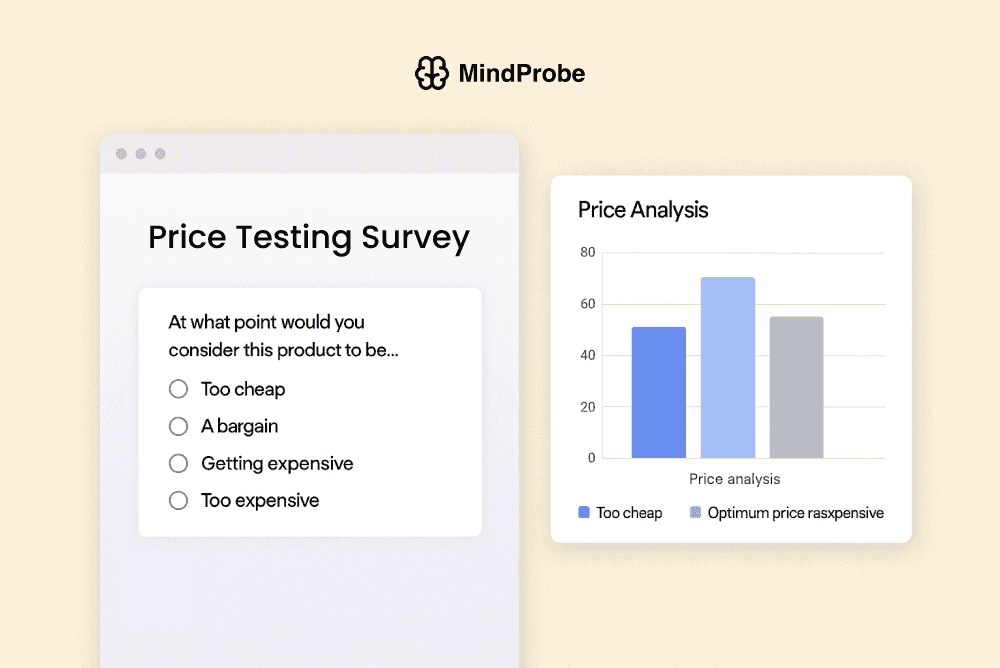
Task: Click the 'MindProbe' brand name text
Action: pos(521,73)
